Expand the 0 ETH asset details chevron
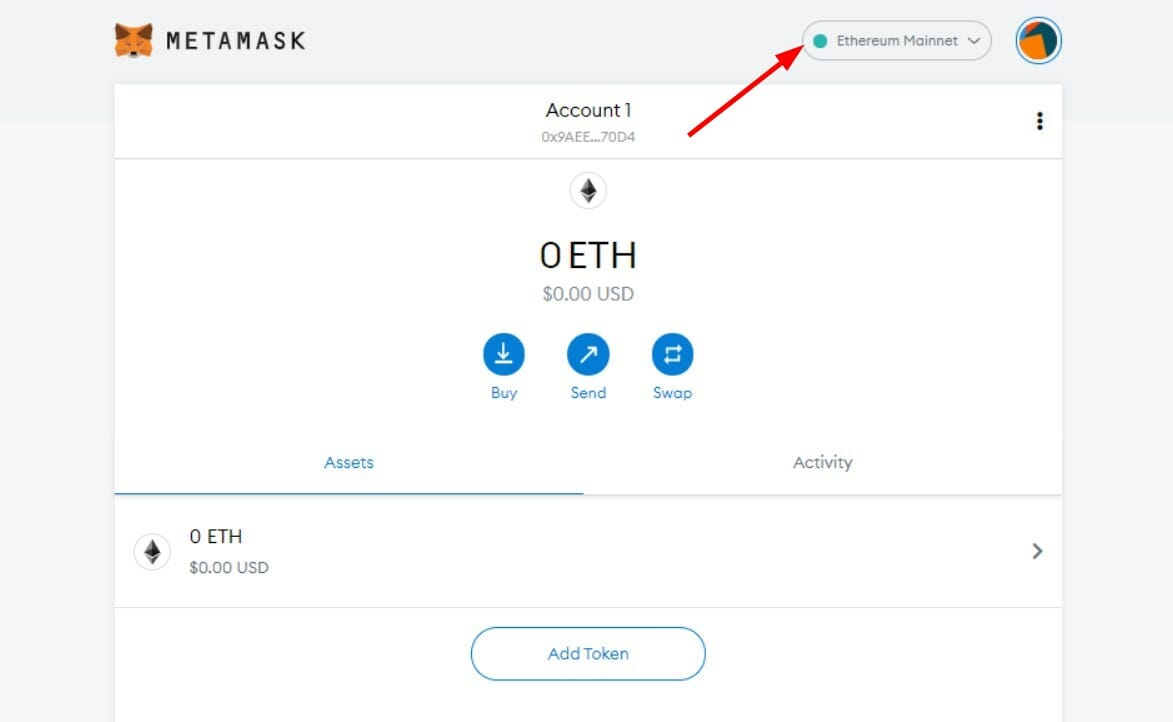The width and height of the screenshot is (1173, 722). click(x=1038, y=551)
